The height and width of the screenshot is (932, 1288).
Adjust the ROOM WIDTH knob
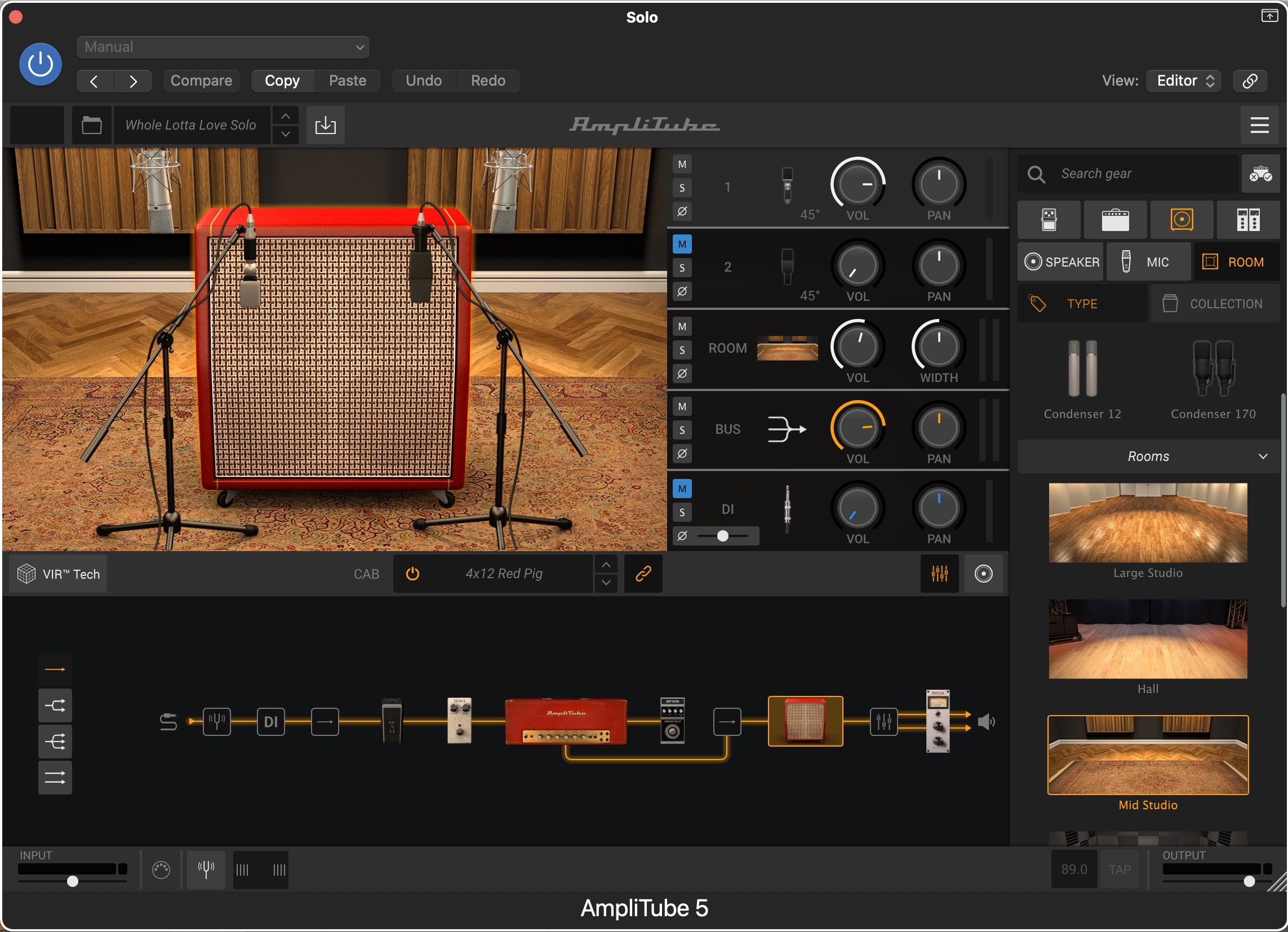click(939, 347)
